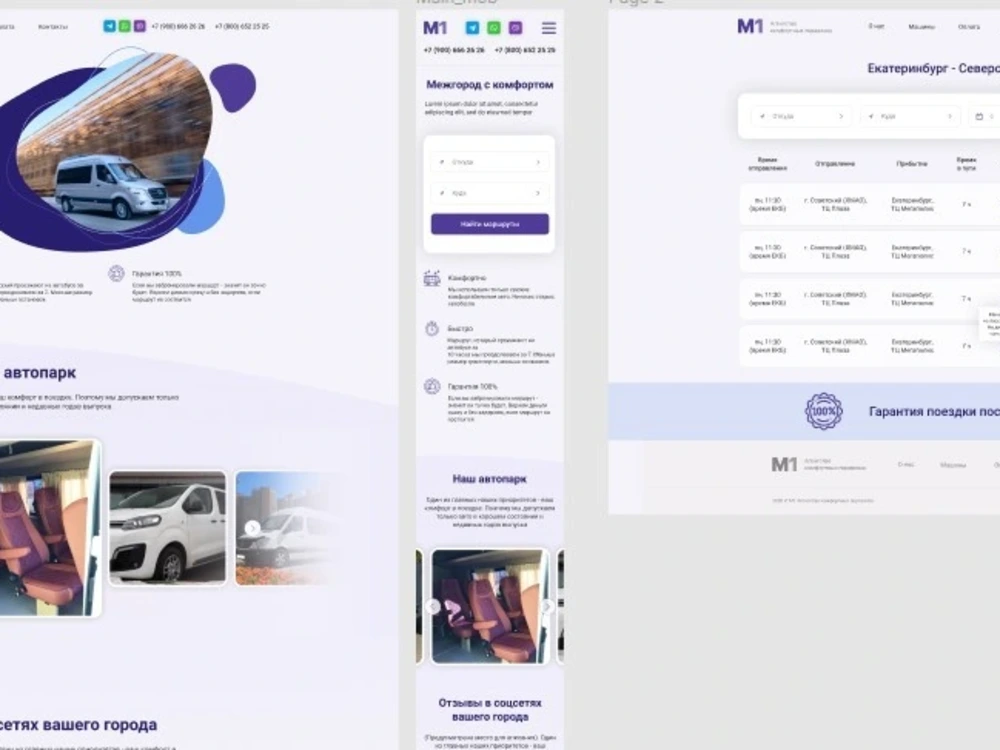1000x750 pixels.
Task: Click the M1 logo in Page 2 header
Action: point(750,26)
